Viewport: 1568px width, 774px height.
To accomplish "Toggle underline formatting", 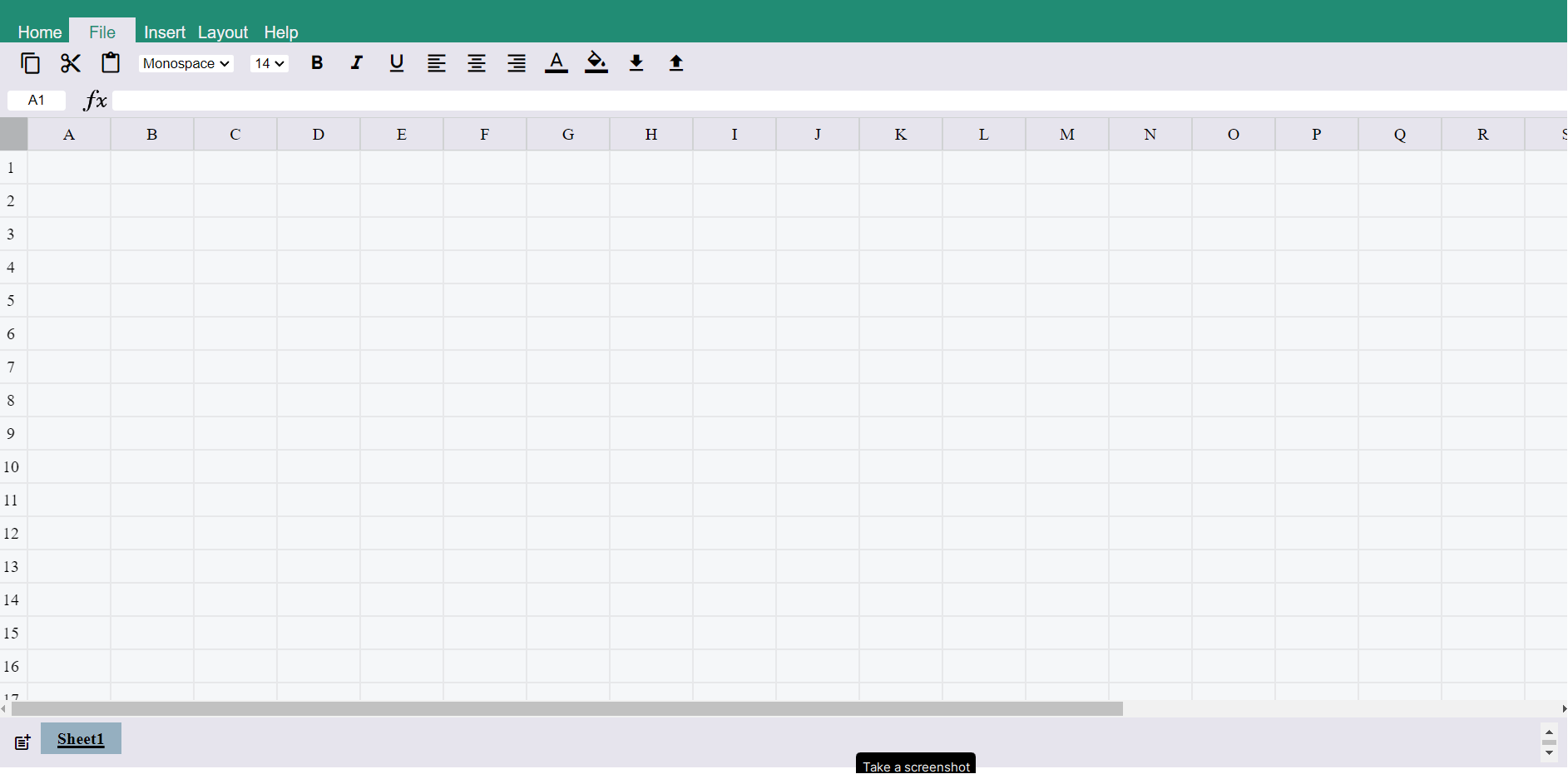I will click(396, 63).
